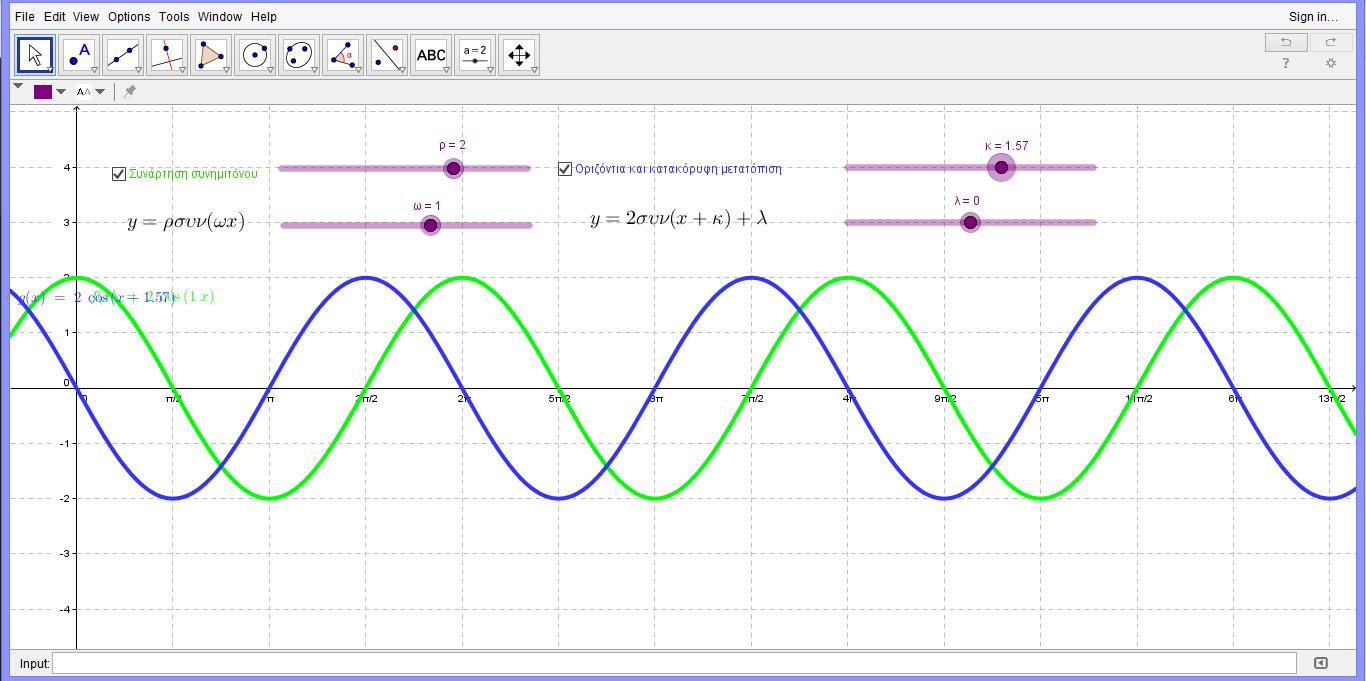Image resolution: width=1366 pixels, height=681 pixels.
Task: Click the formula y = 2συν(x+κ)+λ
Action: tap(679, 219)
